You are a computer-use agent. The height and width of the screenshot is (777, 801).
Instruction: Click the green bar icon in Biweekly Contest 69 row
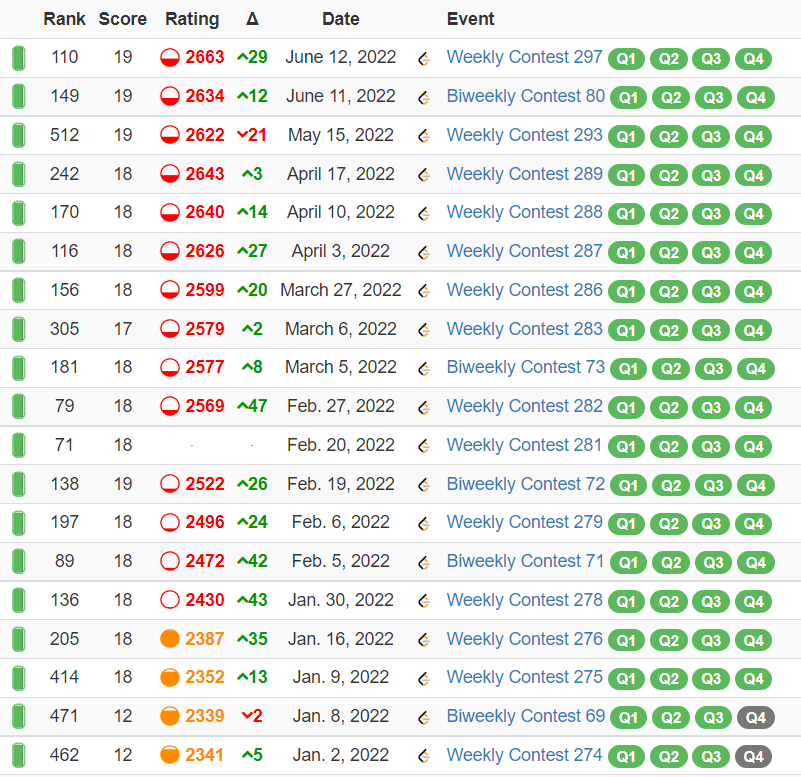pyautogui.click(x=18, y=716)
